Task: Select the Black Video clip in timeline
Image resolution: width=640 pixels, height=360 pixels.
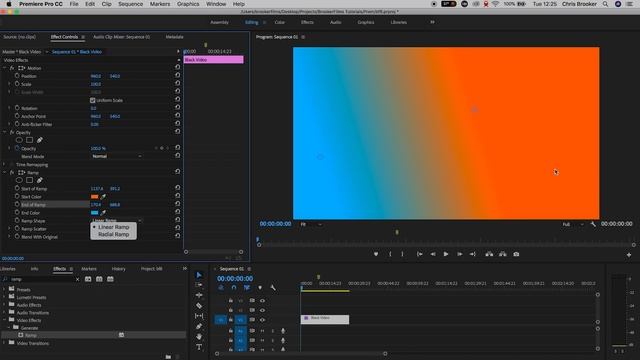Action: (x=325, y=319)
